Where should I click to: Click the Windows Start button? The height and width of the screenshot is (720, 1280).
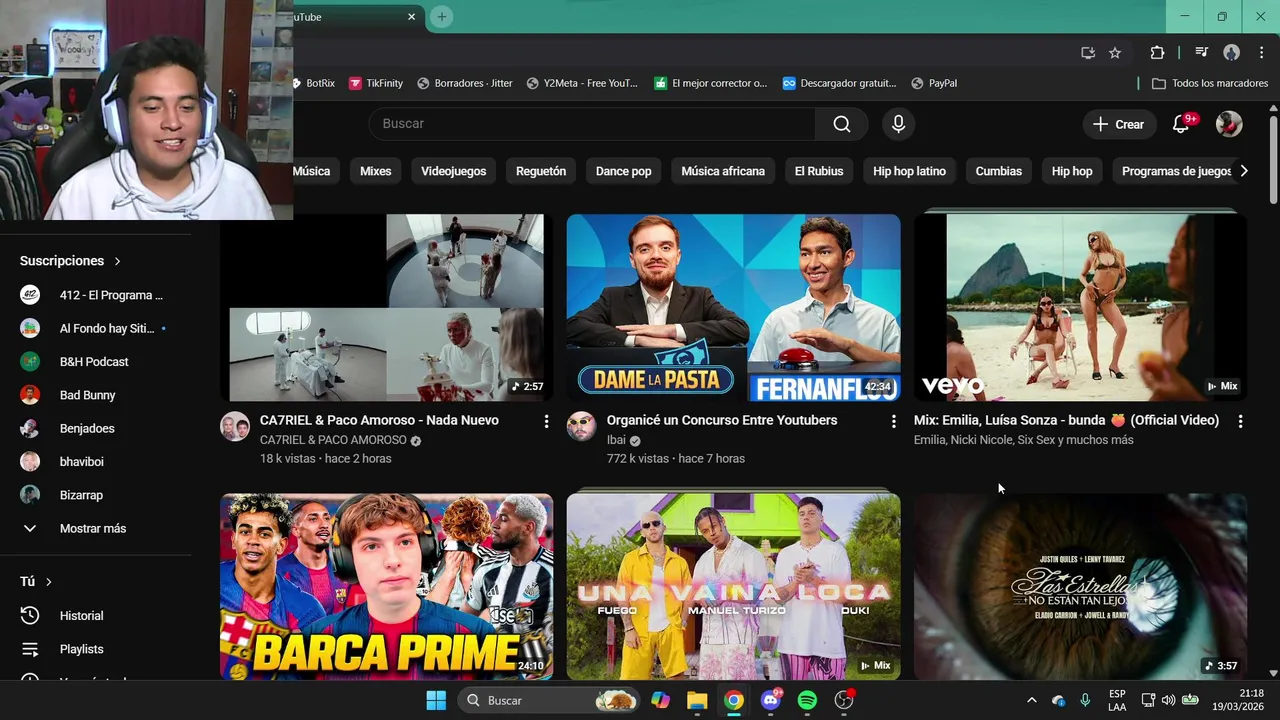click(436, 701)
